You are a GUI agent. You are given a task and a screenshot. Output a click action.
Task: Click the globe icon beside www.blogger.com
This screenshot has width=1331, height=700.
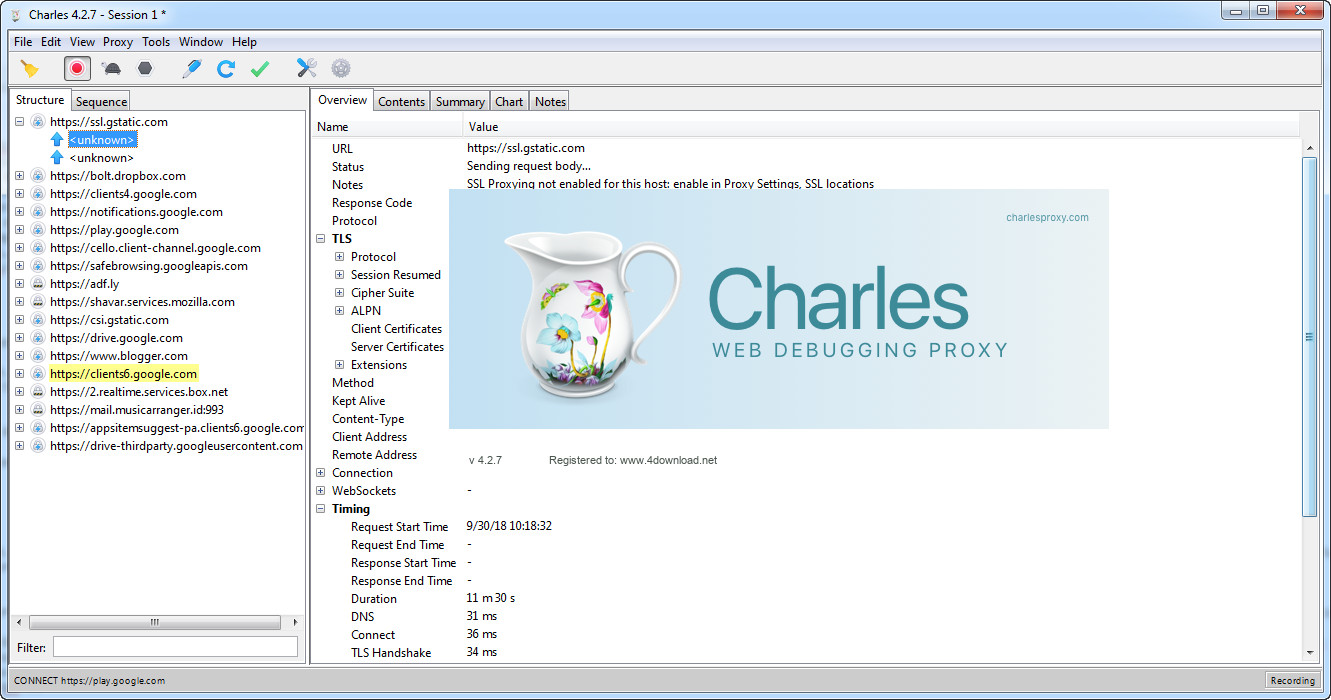coord(38,356)
